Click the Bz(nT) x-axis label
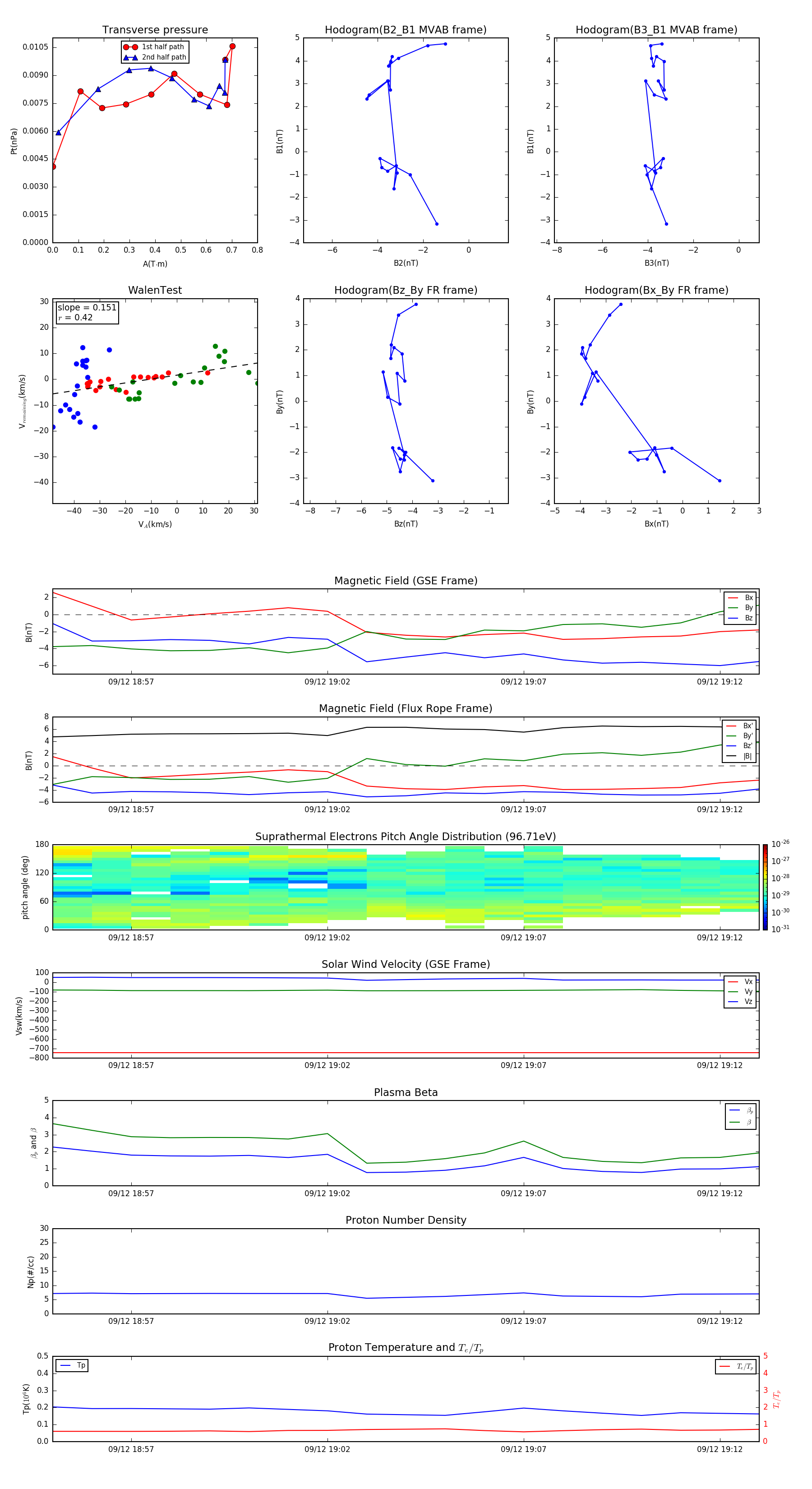Viewport: 812px width, 1489px height. click(x=406, y=524)
